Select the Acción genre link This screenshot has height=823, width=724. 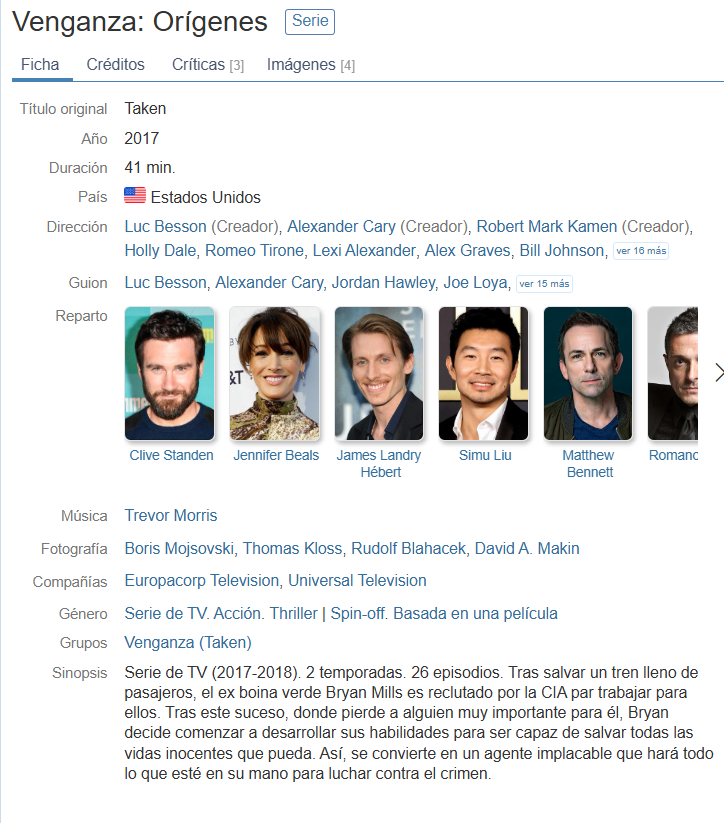click(237, 614)
